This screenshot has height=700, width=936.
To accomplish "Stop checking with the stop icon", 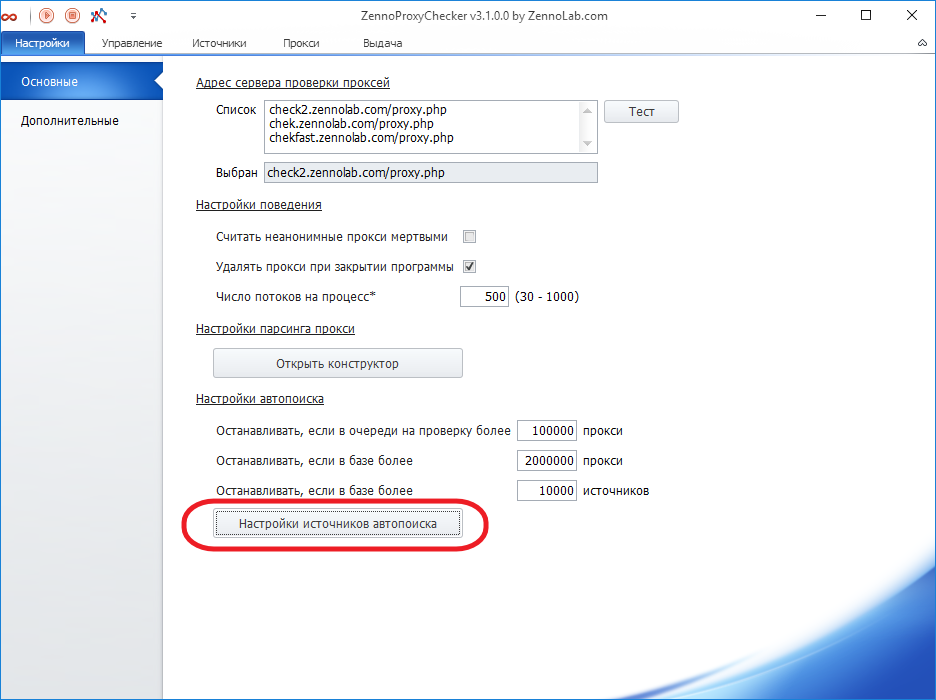I will [x=72, y=16].
